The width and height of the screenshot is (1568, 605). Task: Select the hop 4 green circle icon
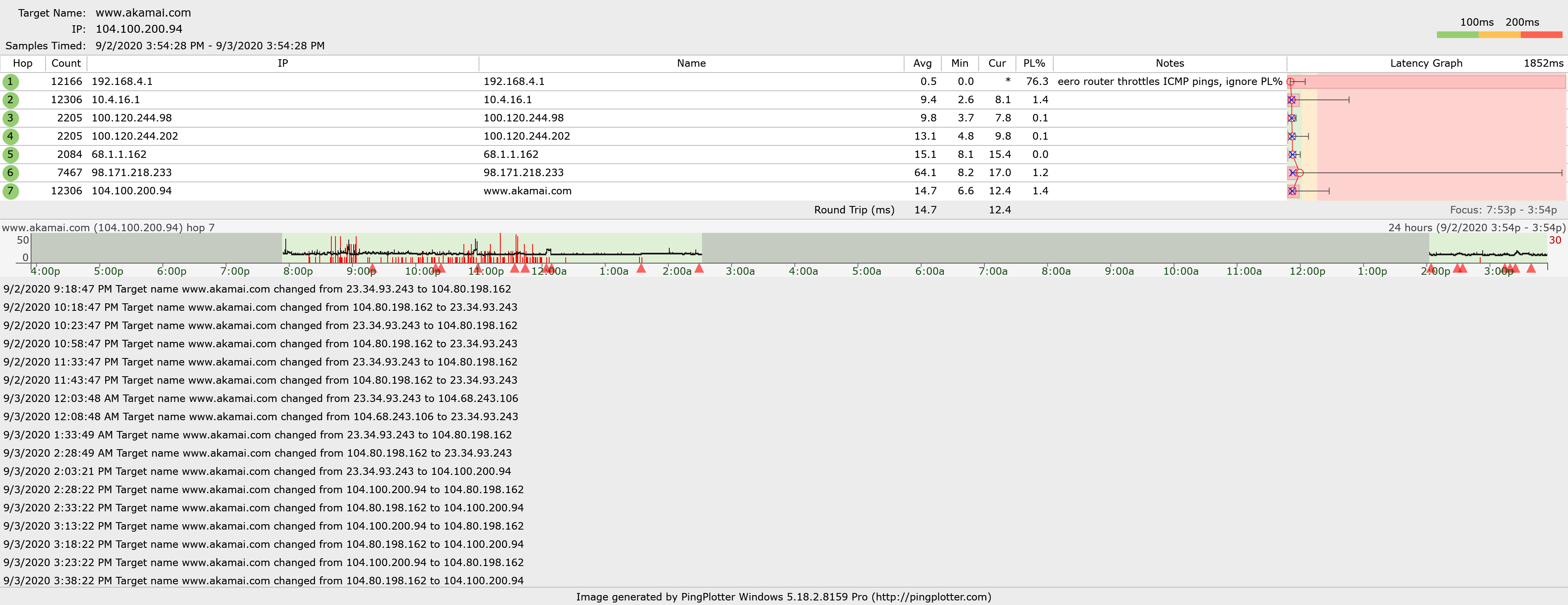(10, 136)
